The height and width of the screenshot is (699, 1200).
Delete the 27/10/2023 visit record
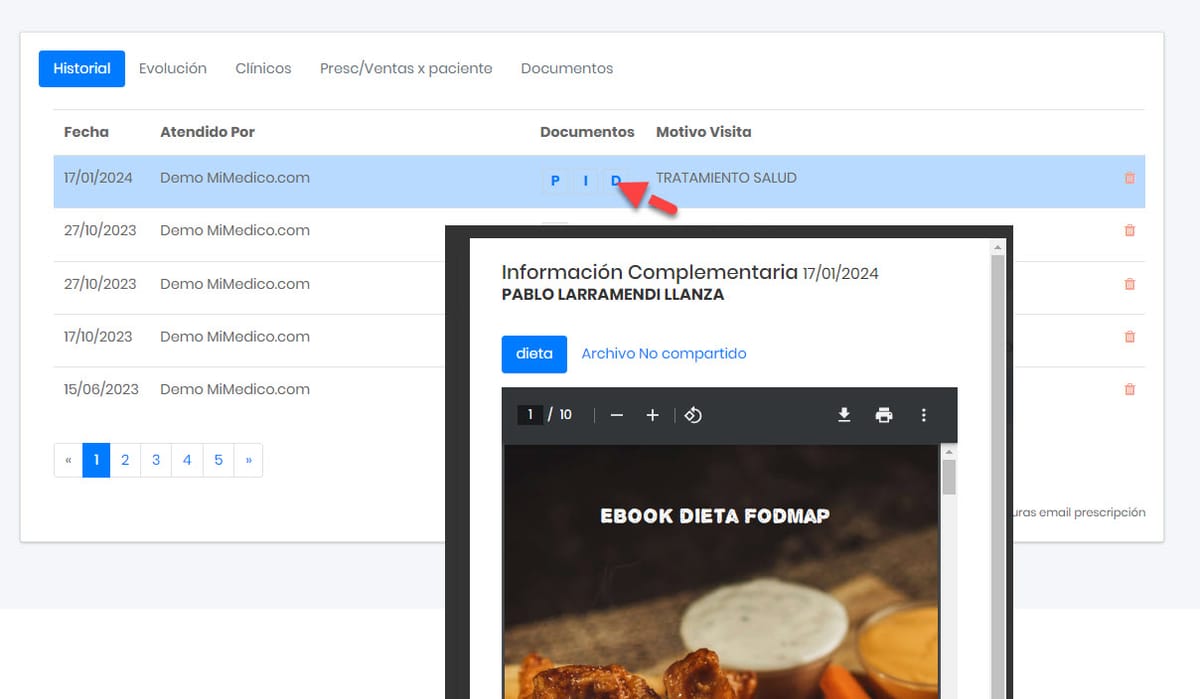(x=1129, y=230)
